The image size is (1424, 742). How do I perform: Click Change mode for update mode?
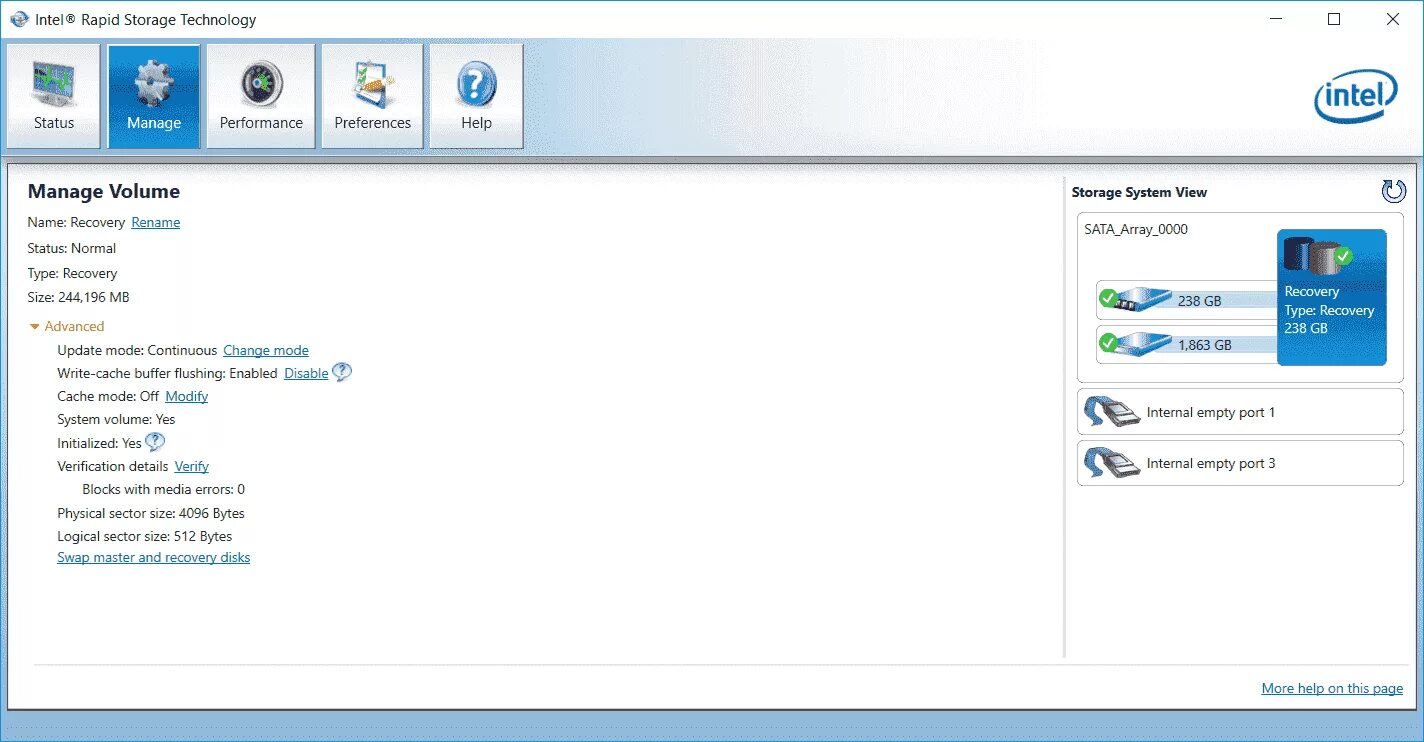(266, 350)
